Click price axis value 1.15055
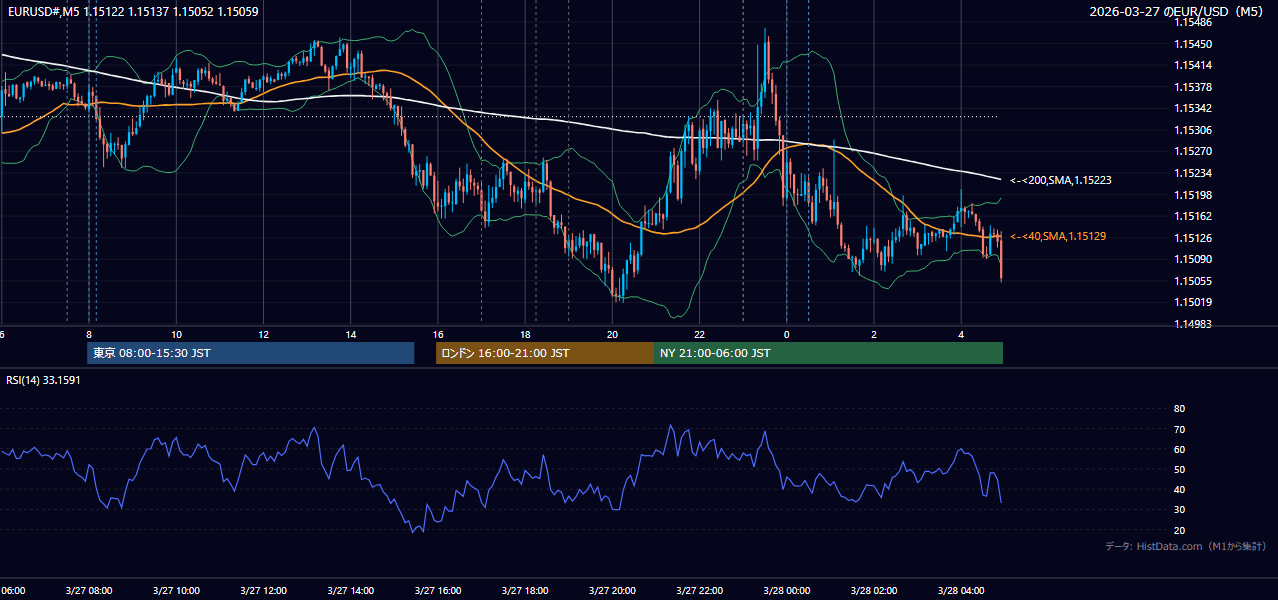 (1193, 281)
